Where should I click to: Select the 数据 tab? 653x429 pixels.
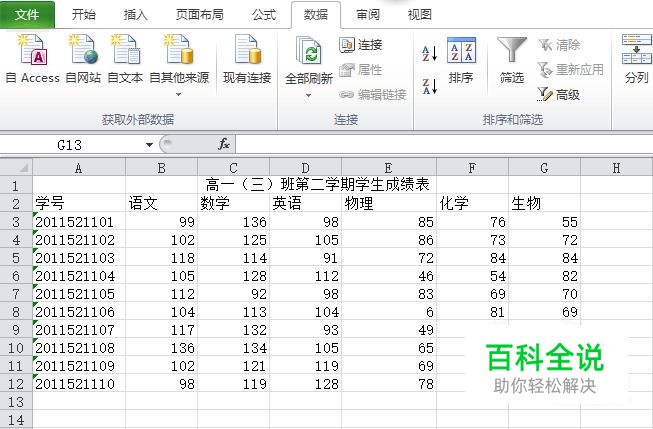point(316,15)
